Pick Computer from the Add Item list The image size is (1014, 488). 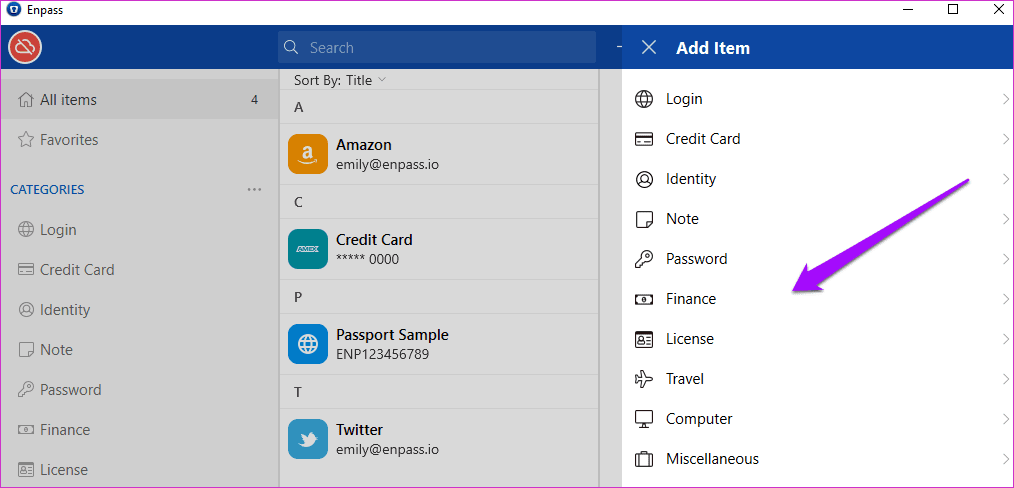tap(817, 419)
